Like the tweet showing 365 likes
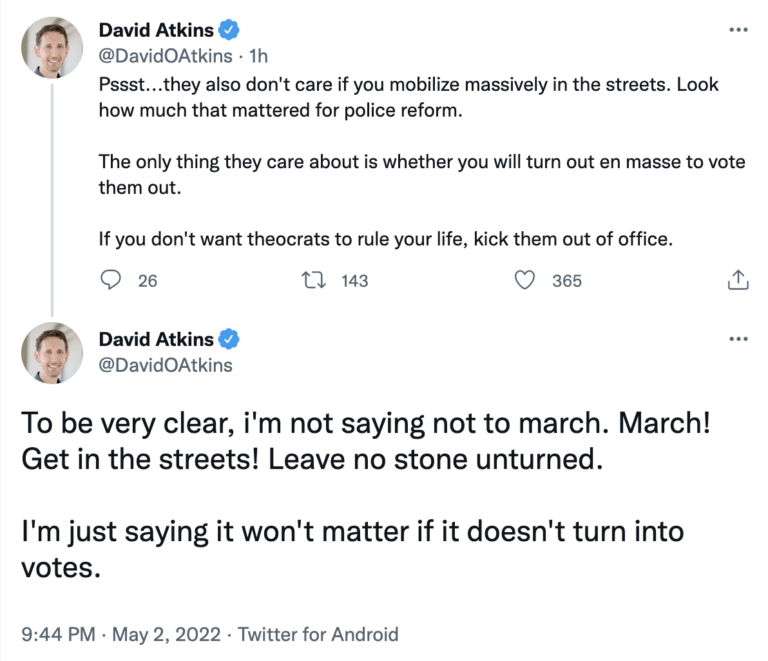This screenshot has width=768, height=661. pos(525,281)
